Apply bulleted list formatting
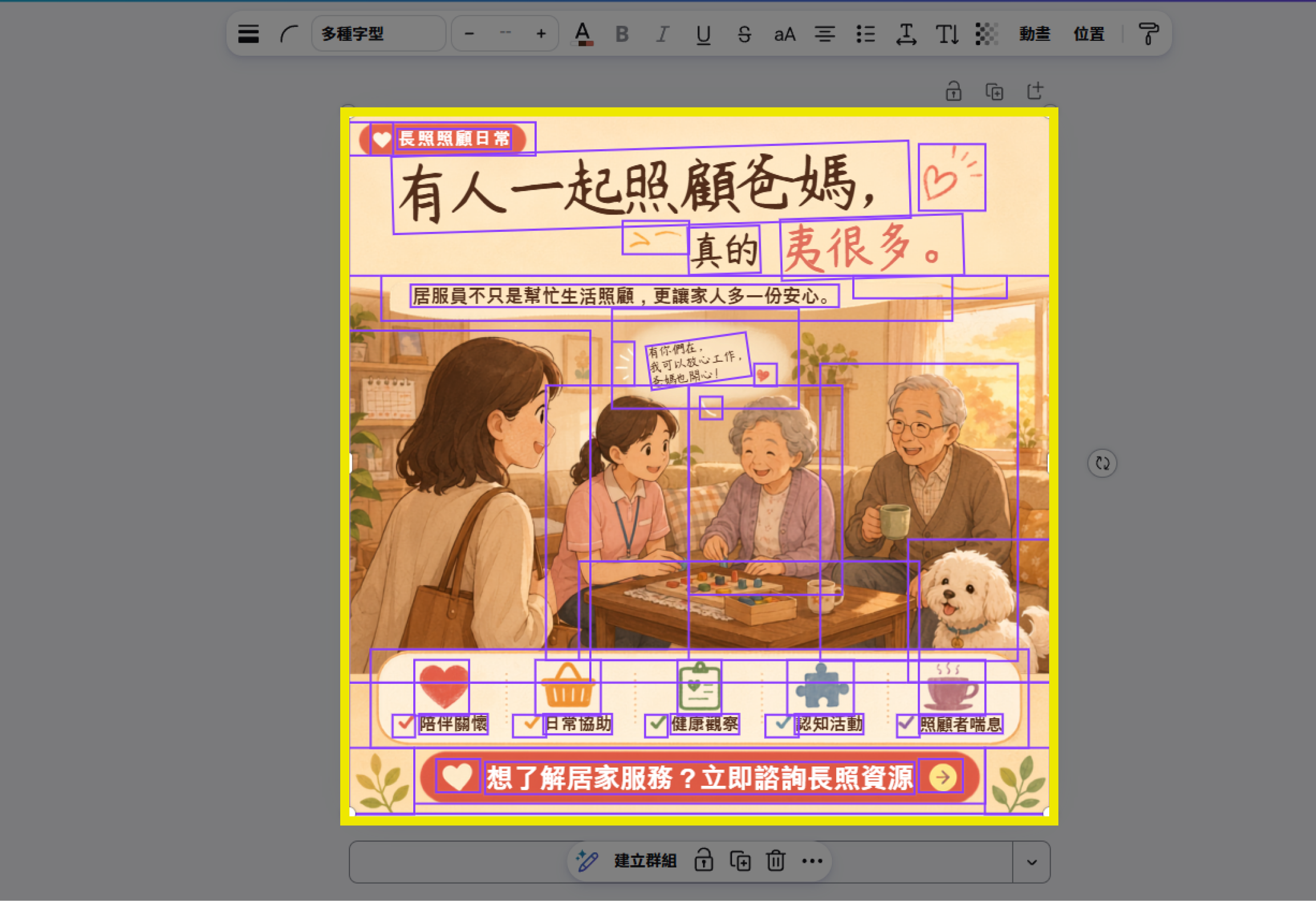 coord(865,34)
